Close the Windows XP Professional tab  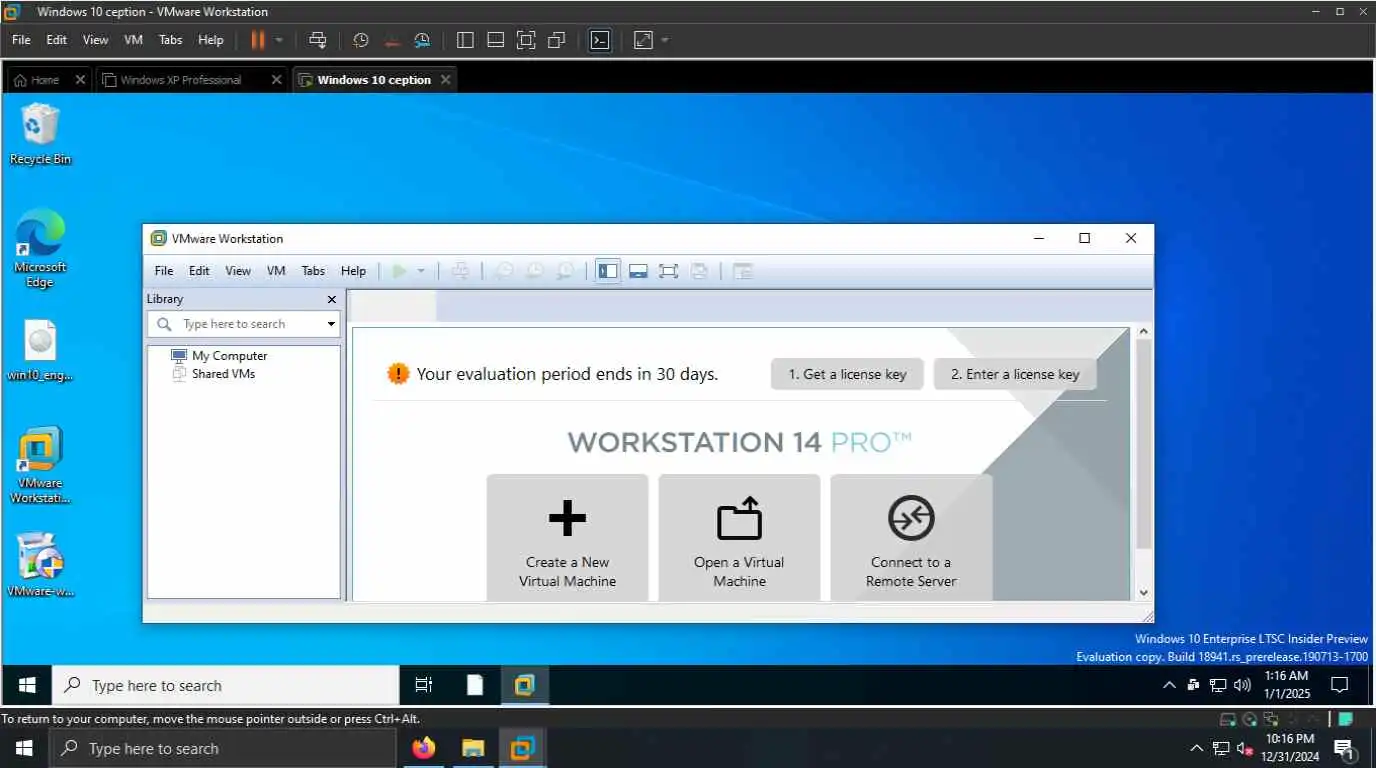coord(277,80)
